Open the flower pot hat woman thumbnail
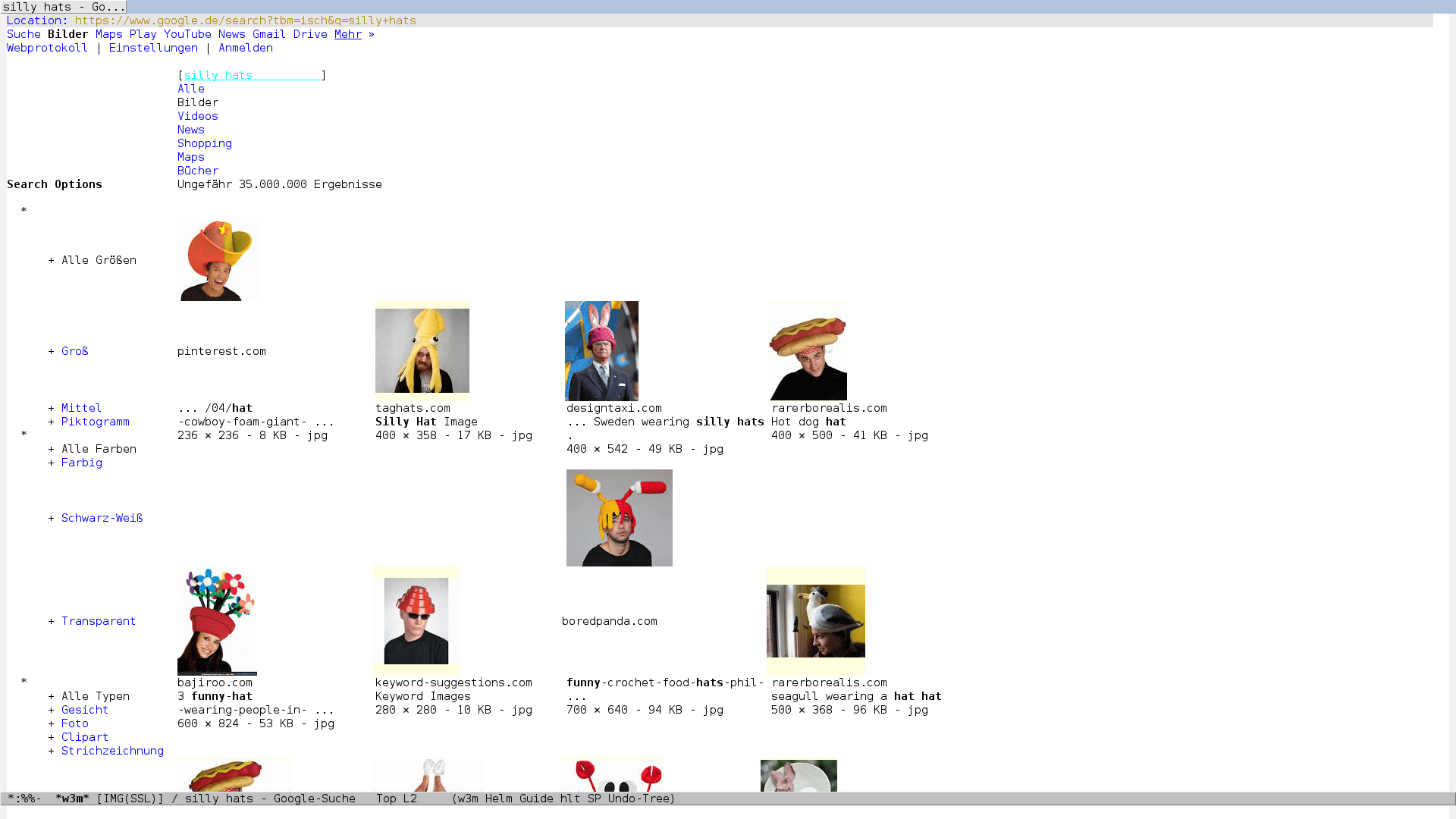Image resolution: width=1456 pixels, height=819 pixels. coord(217,621)
